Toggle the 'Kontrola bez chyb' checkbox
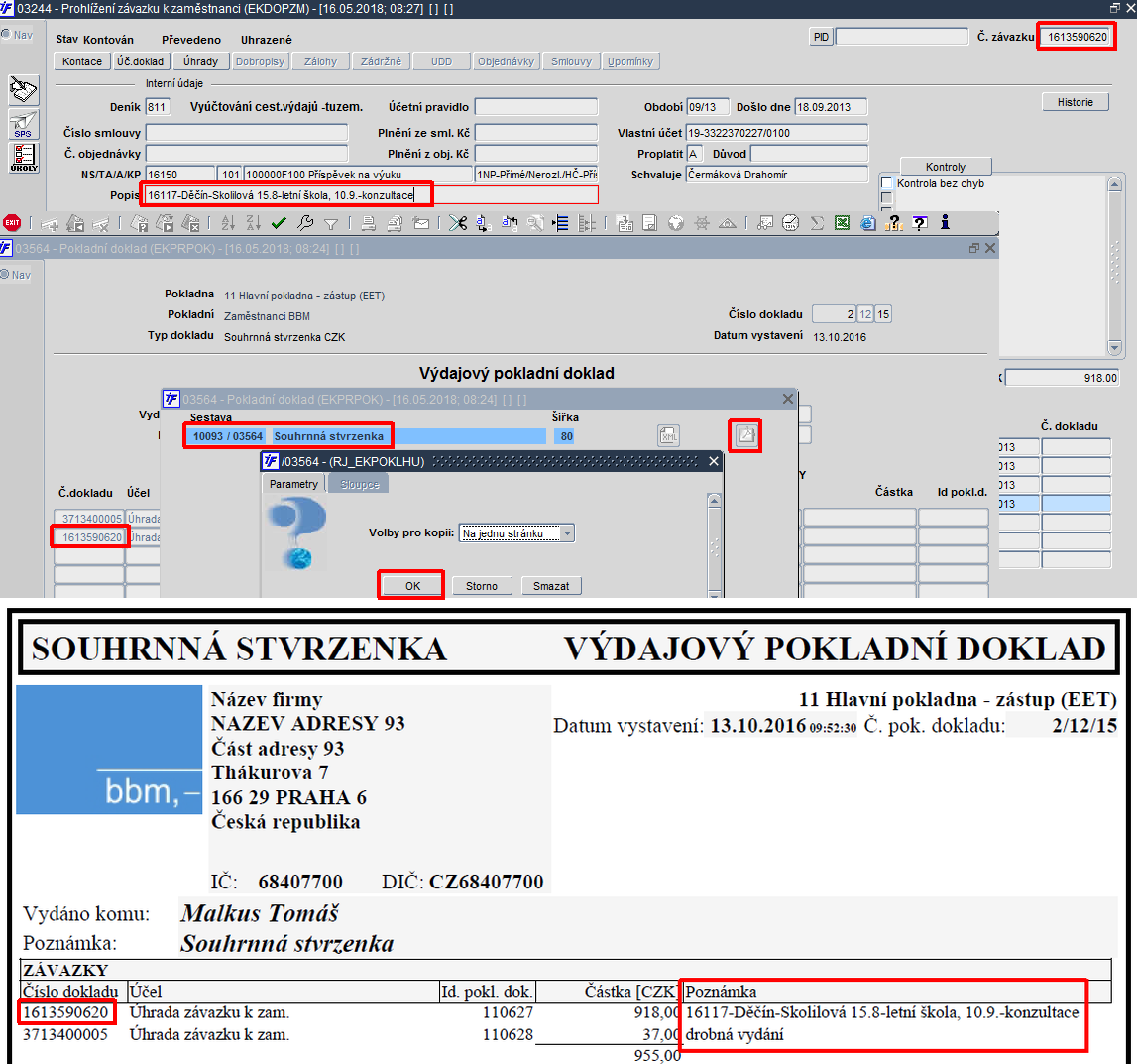The height and width of the screenshot is (1064, 1137). (x=886, y=183)
